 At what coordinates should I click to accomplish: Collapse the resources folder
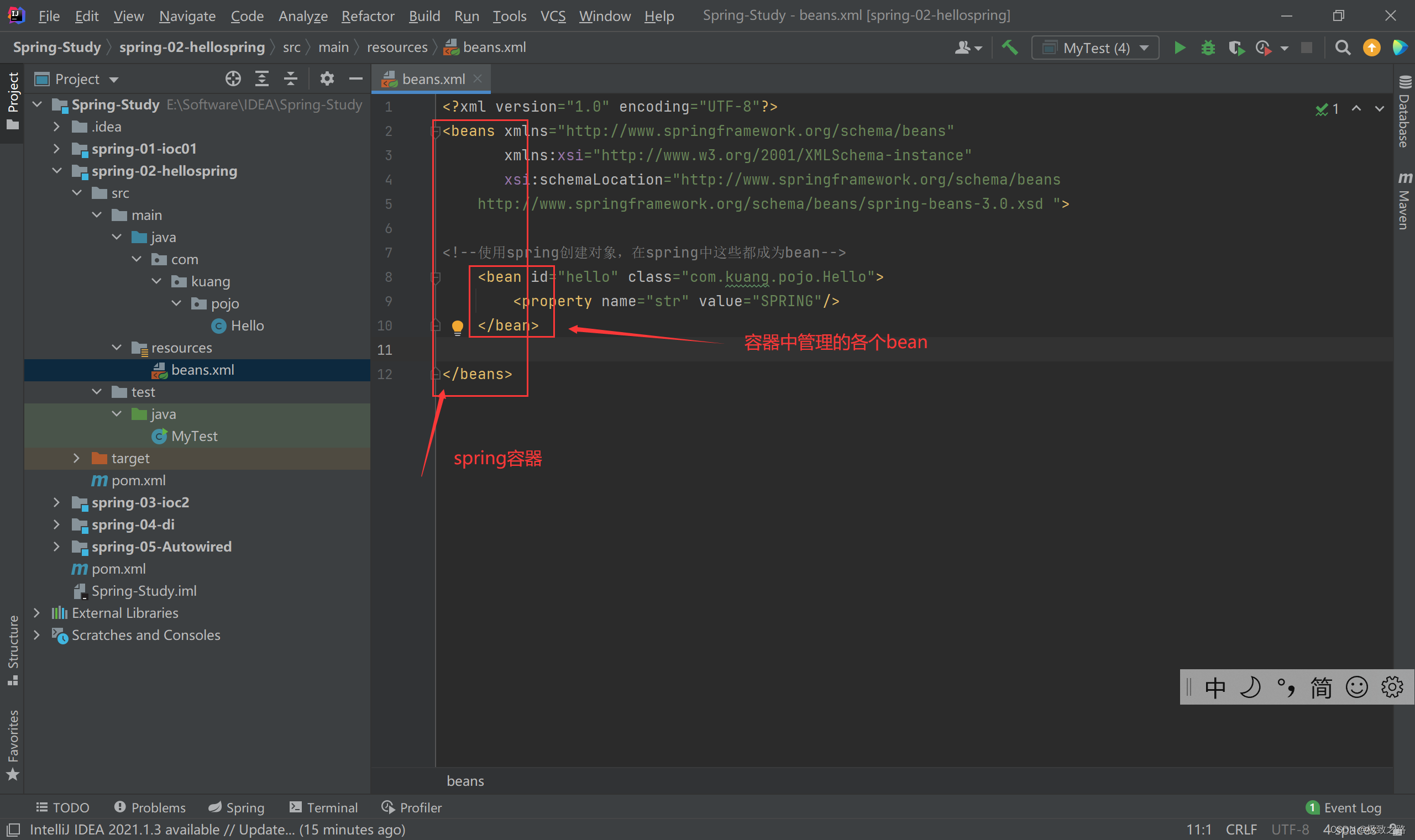click(117, 347)
